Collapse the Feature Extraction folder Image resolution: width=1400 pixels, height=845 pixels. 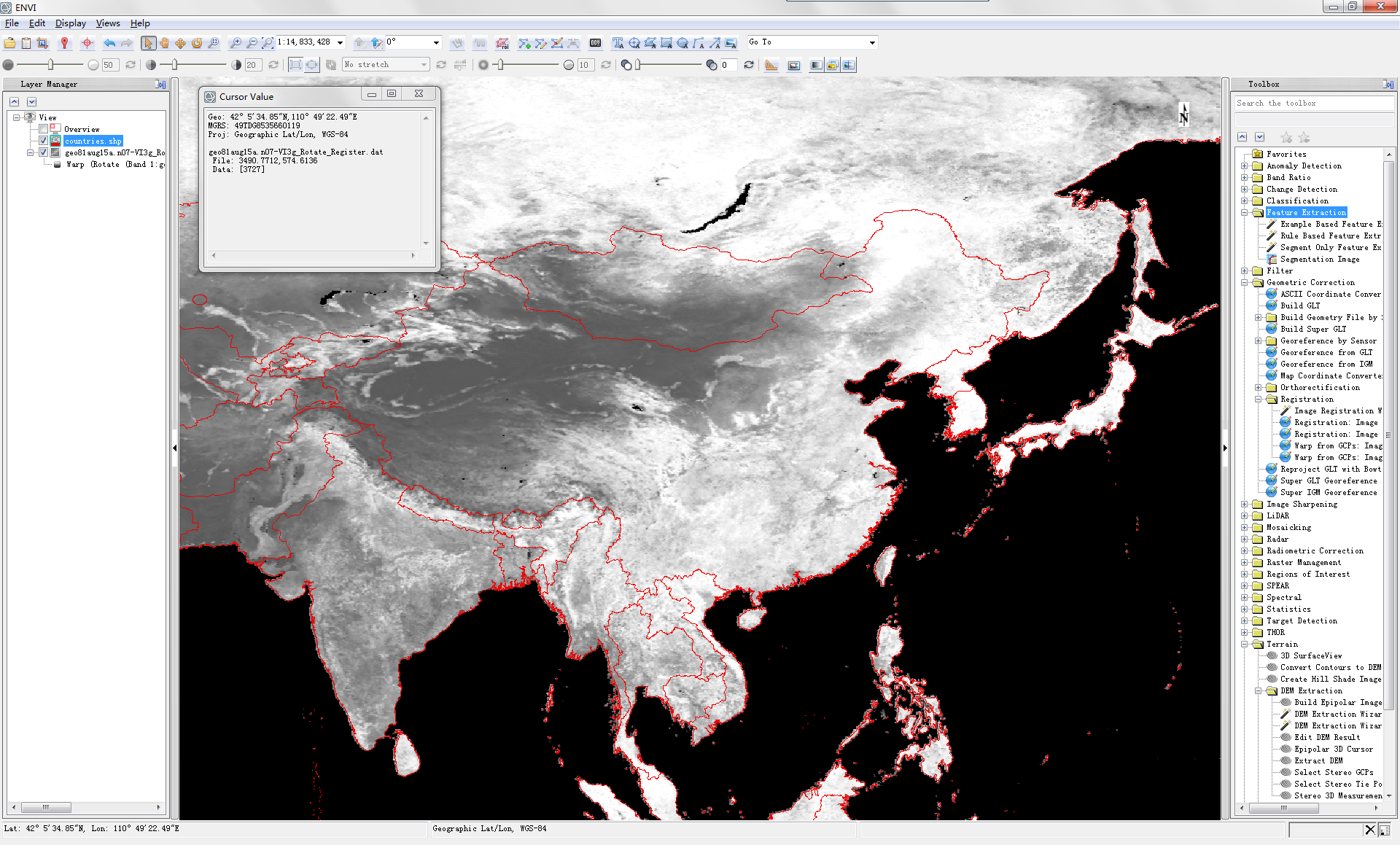coord(1245,213)
